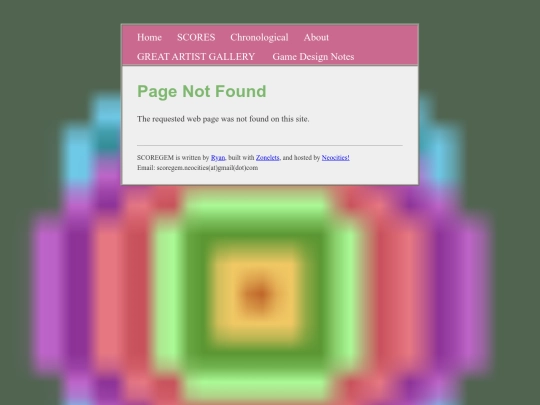Viewport: 540px width, 405px height.
Task: Visit the Neocities! hosting link
Action: coord(335,157)
